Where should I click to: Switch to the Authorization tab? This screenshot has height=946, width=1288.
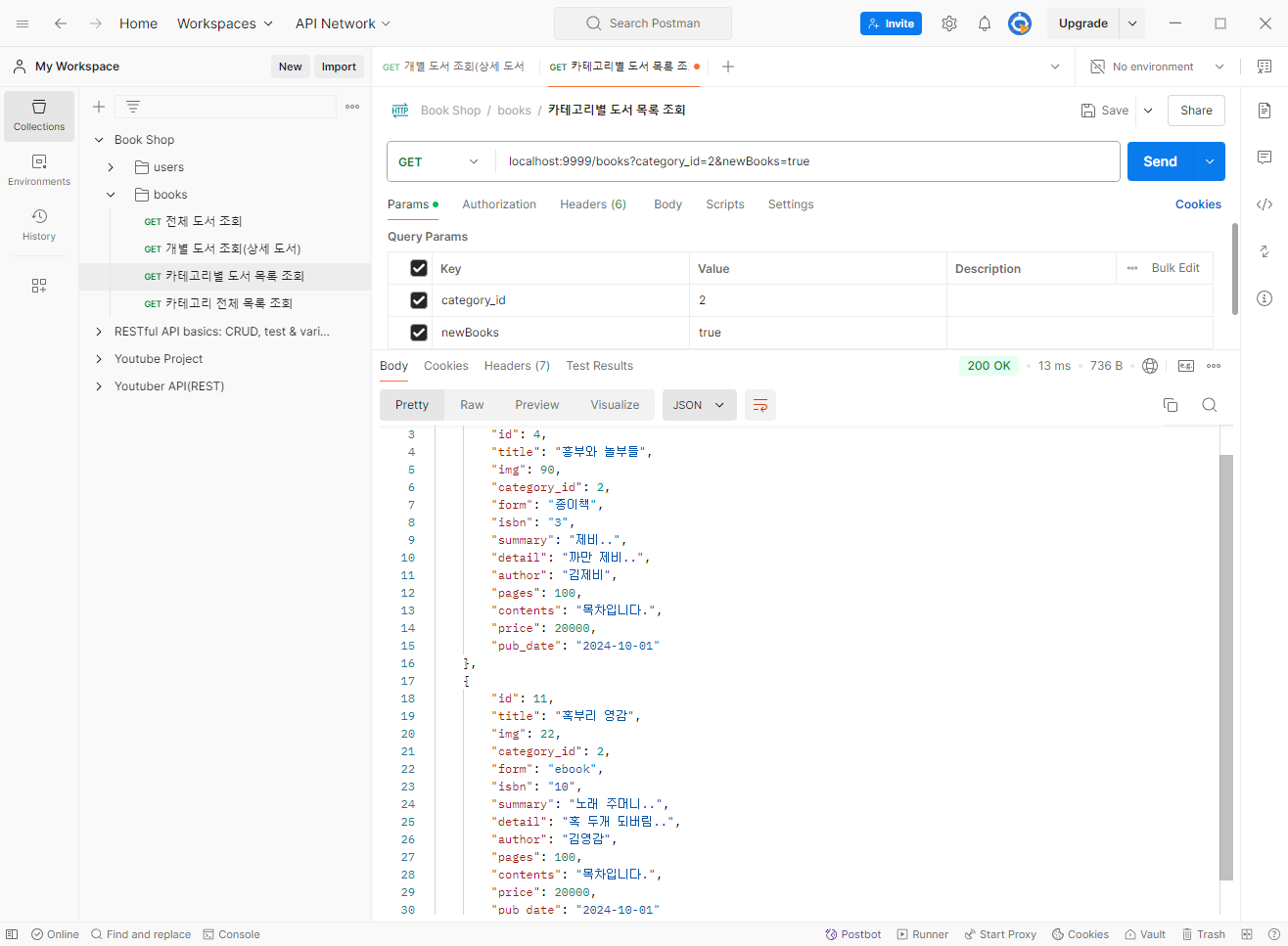point(499,204)
